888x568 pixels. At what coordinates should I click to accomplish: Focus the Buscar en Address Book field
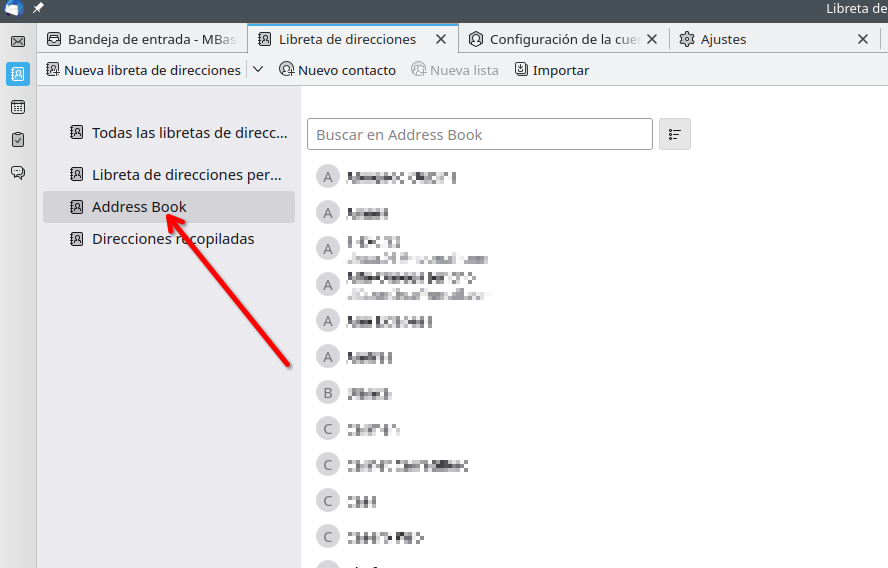point(480,134)
